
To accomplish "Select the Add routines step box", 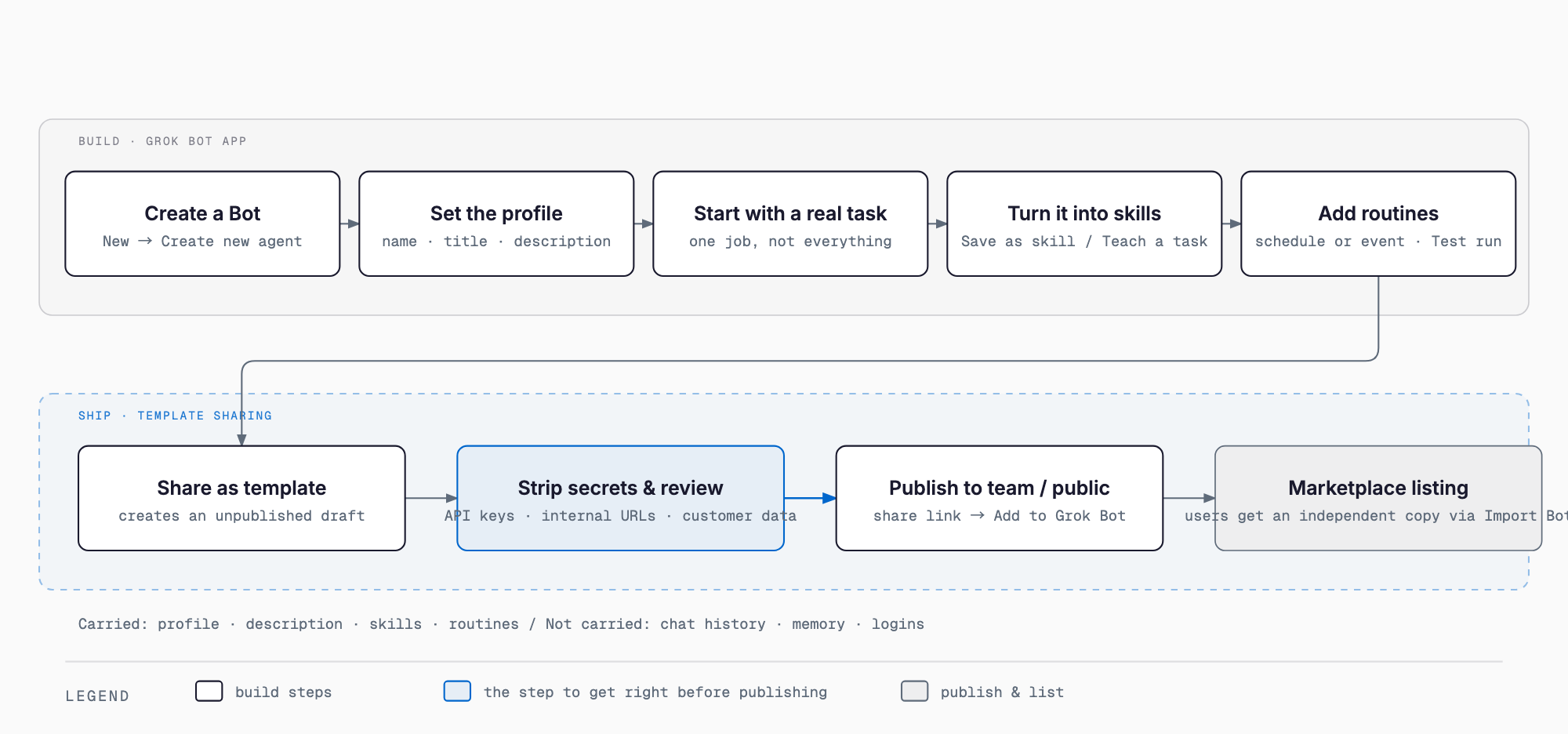I will [1378, 223].
